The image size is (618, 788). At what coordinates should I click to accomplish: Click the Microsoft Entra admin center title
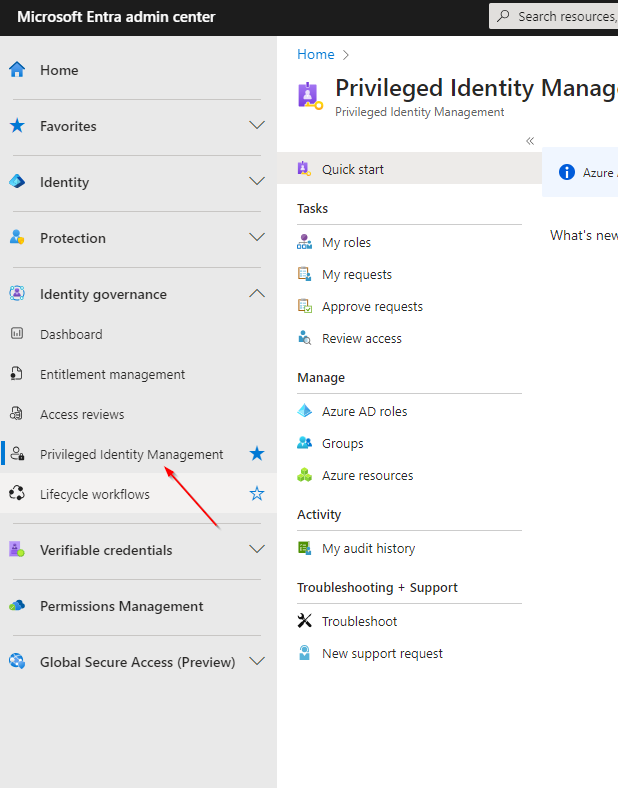click(116, 17)
